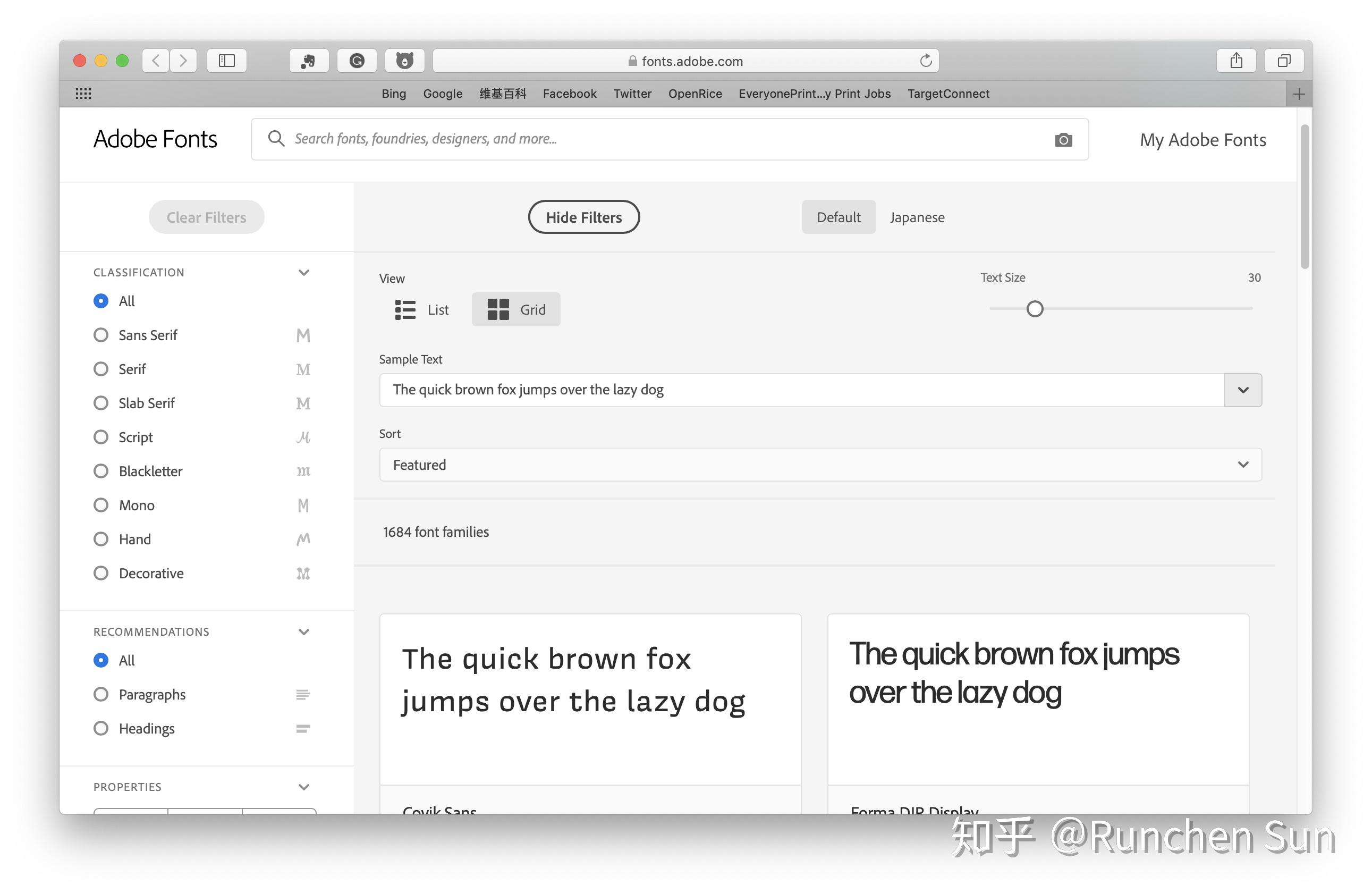The height and width of the screenshot is (893, 1372).
Task: Switch to the Japanese tab
Action: 917,217
